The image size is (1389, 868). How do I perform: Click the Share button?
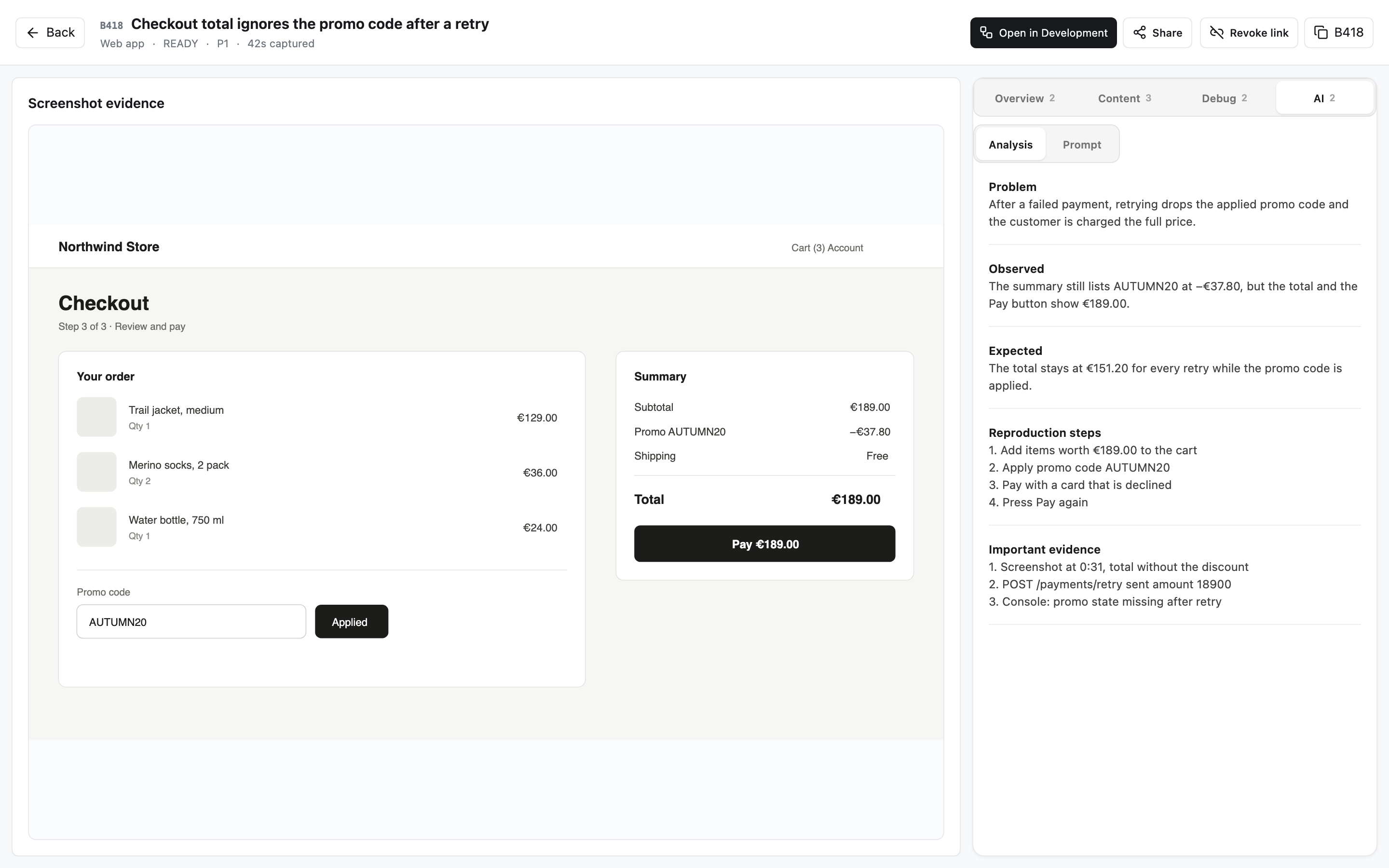(1157, 33)
